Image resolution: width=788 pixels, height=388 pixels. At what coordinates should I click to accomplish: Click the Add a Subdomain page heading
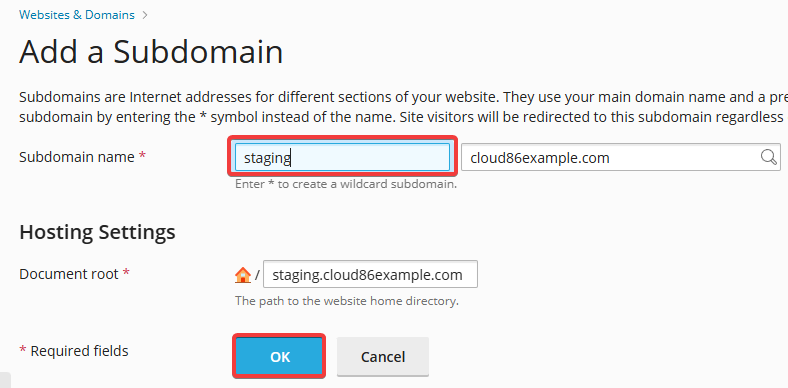tap(151, 51)
